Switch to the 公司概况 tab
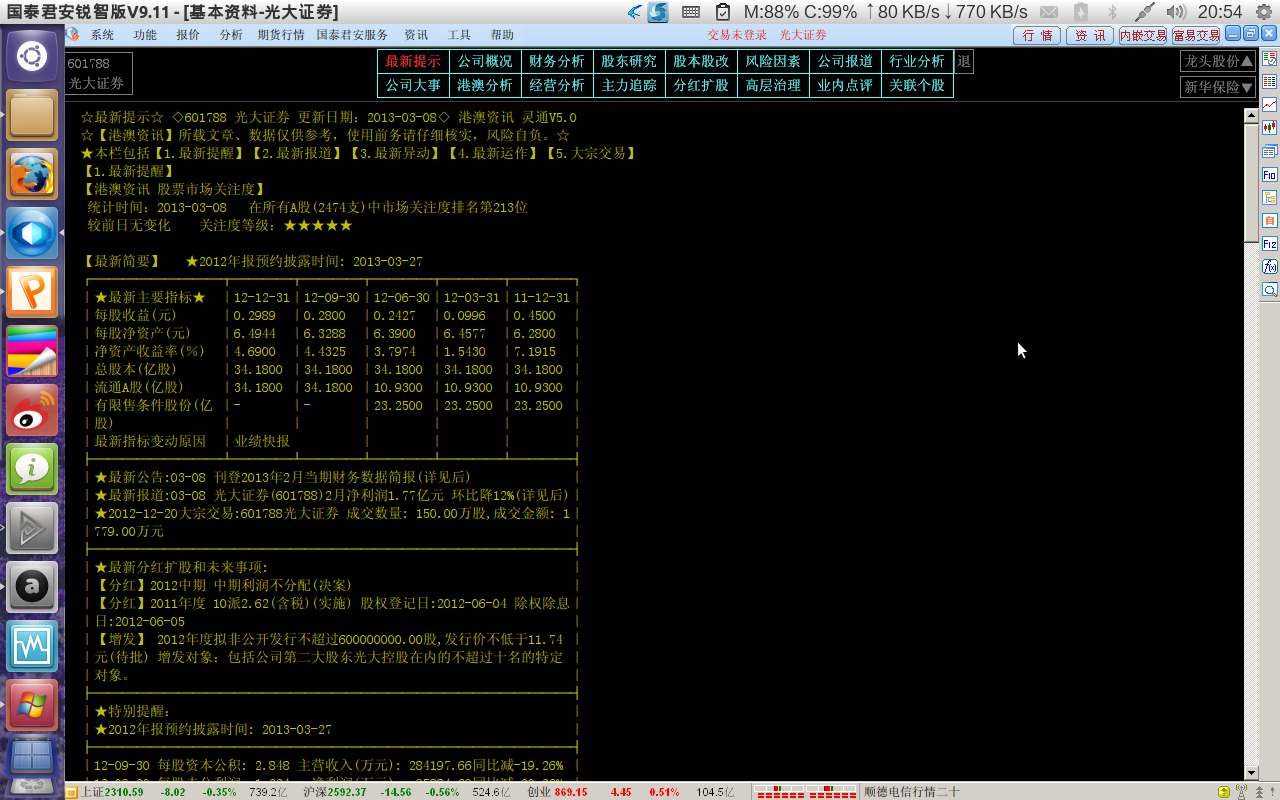1280x800 pixels. (485, 62)
